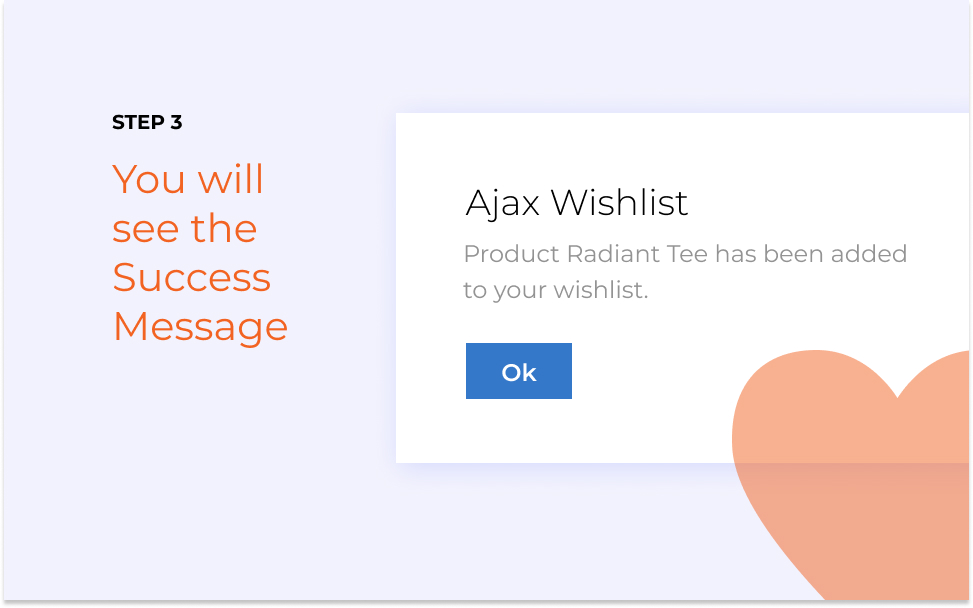The image size is (973, 608).
Task: Click the blue Ok button
Action: (519, 371)
